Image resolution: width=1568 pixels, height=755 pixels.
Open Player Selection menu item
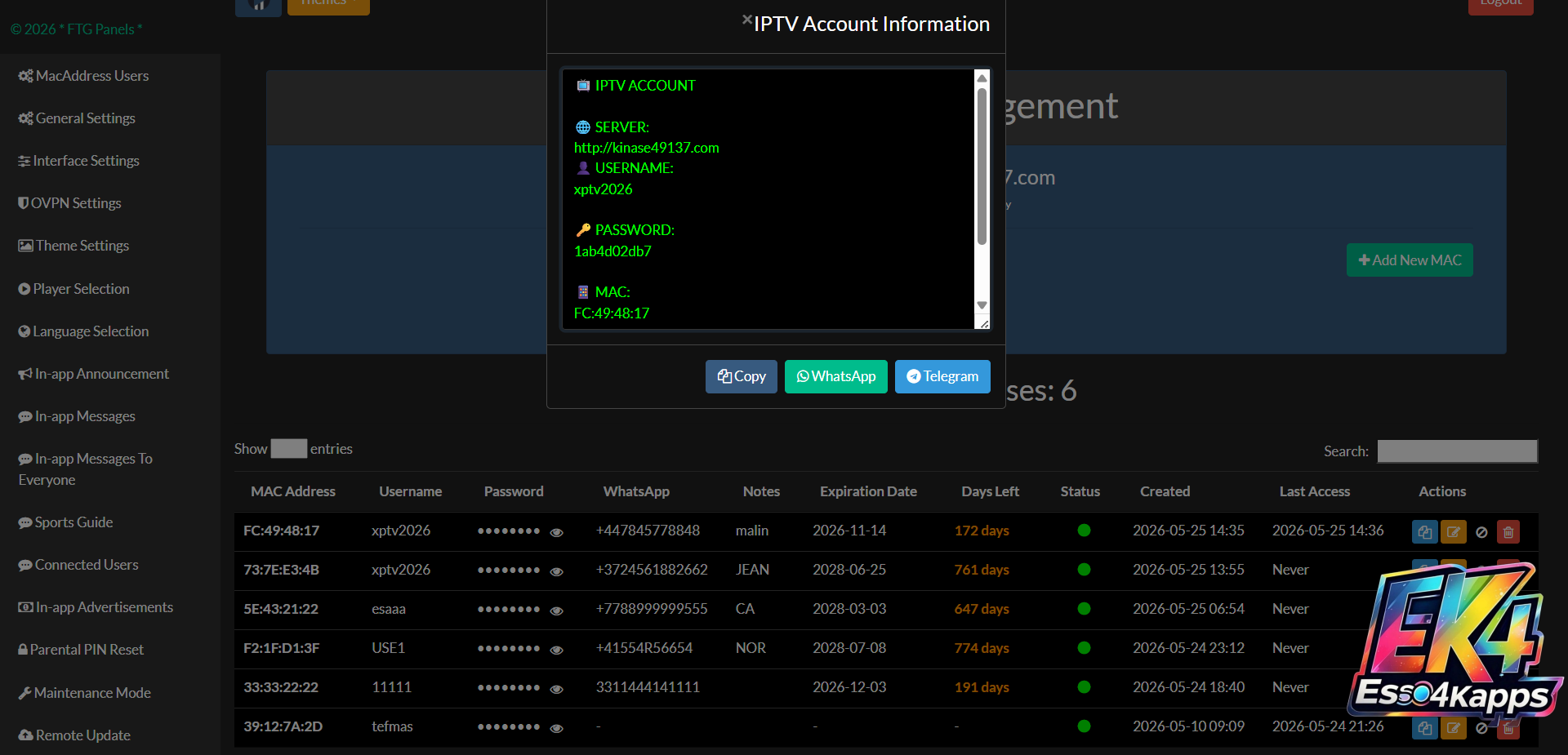[73, 289]
